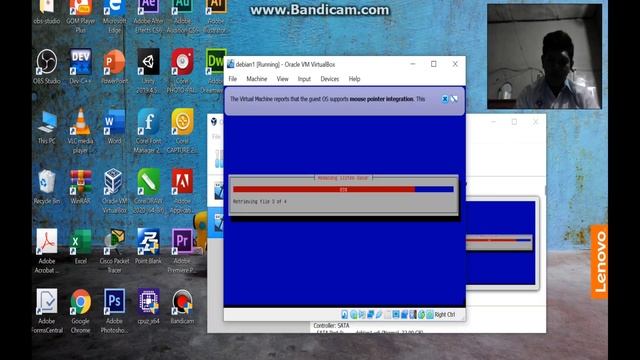
Task: Click the debian1 VirtualBox window title bar
Action: (x=344, y=64)
